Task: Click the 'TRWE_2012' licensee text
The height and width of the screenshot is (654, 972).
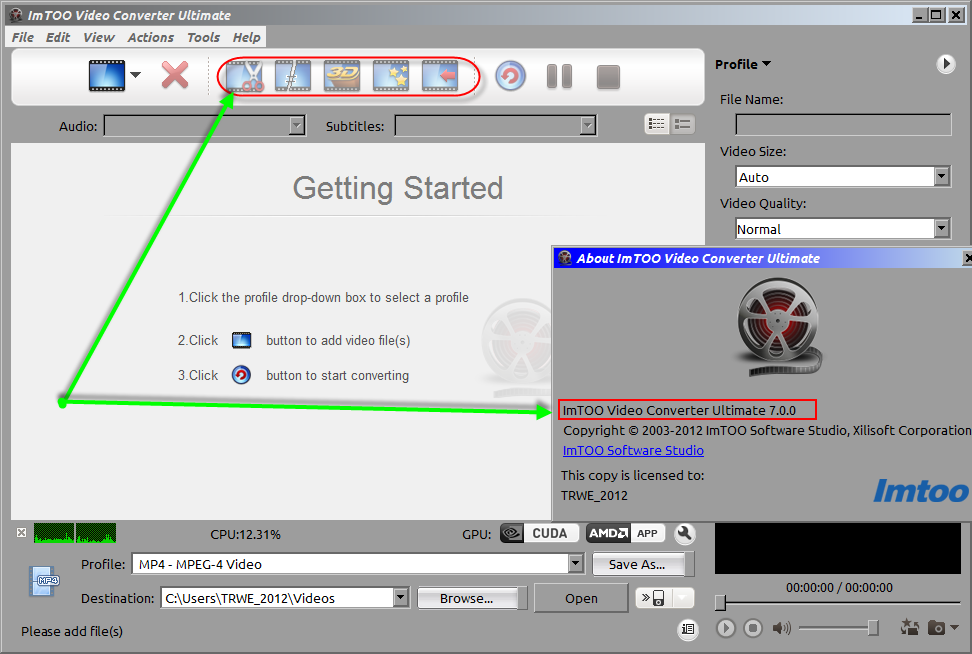Action: (x=594, y=495)
